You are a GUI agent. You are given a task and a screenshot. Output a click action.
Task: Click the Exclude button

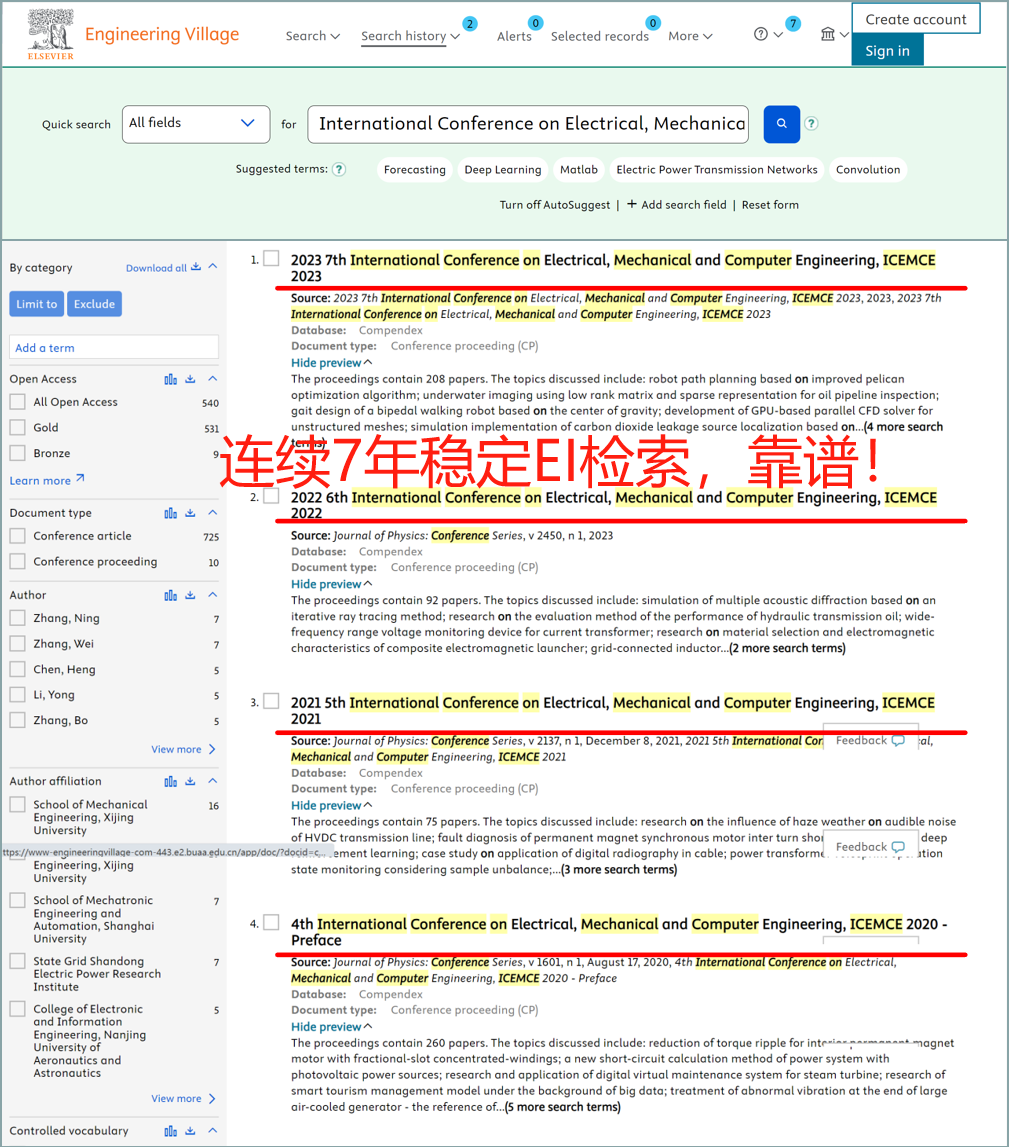(94, 304)
